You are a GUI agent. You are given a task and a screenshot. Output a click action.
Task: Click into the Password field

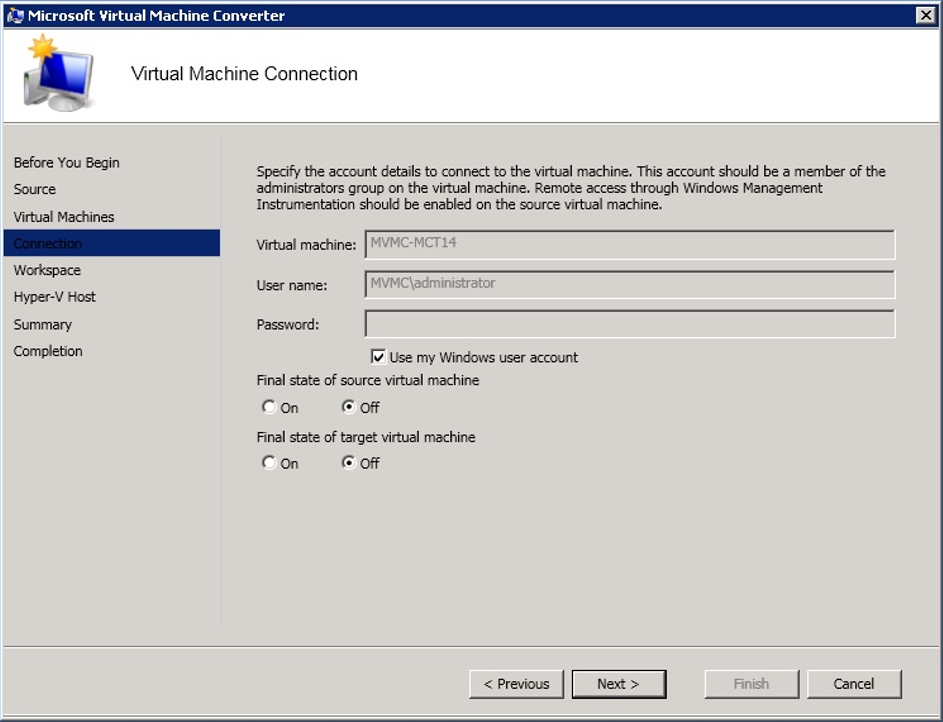[629, 324]
